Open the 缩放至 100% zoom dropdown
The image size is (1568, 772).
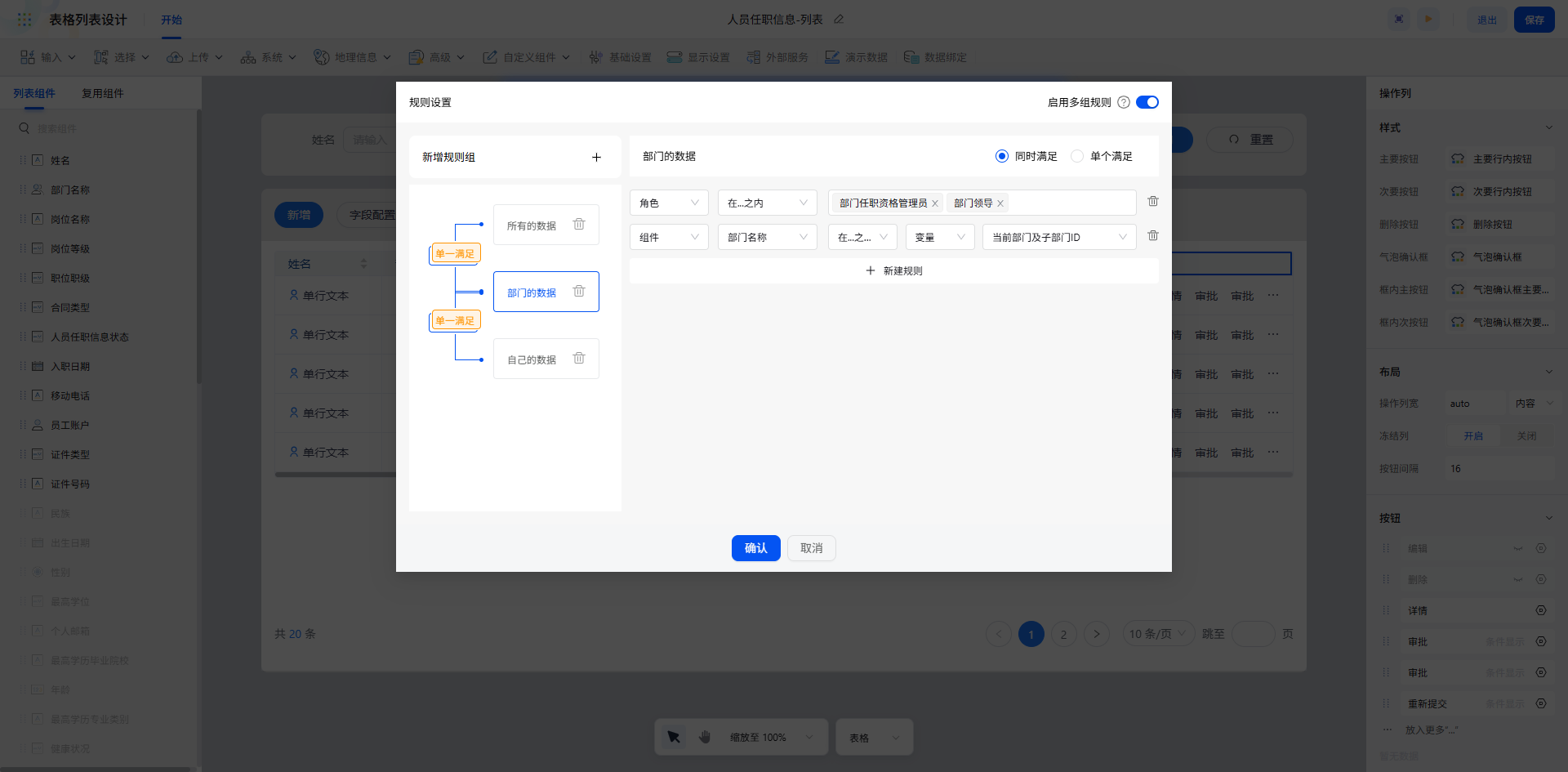(x=772, y=737)
